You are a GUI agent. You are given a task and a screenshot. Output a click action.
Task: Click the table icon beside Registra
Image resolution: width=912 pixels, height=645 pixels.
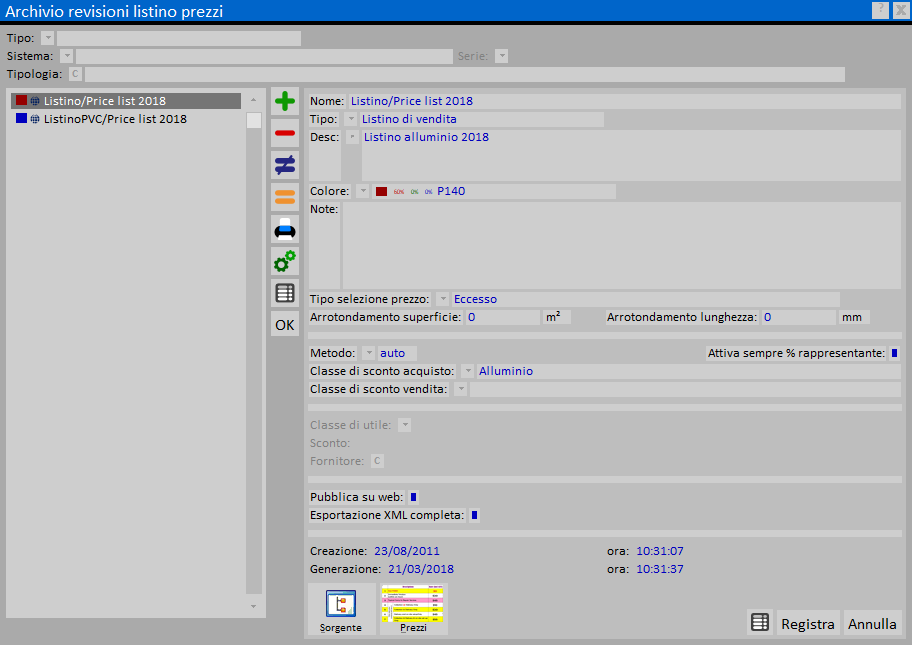[x=760, y=622]
